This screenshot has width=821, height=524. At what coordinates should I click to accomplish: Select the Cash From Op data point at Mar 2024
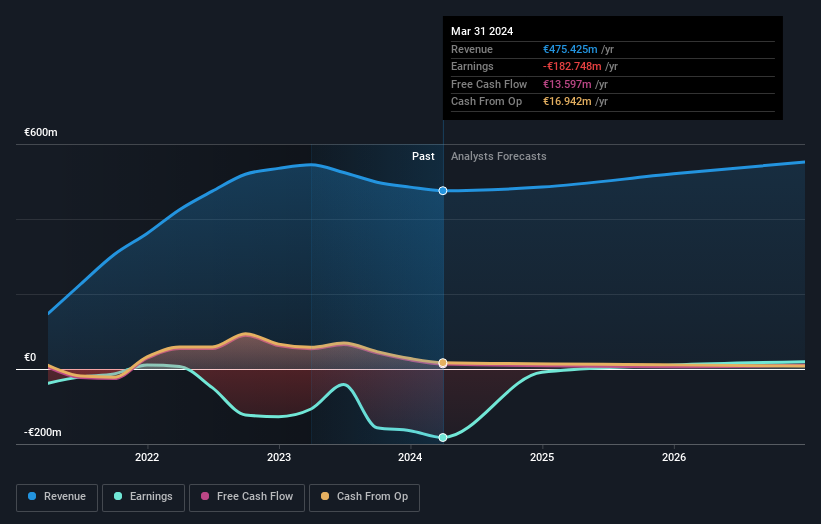pos(443,363)
